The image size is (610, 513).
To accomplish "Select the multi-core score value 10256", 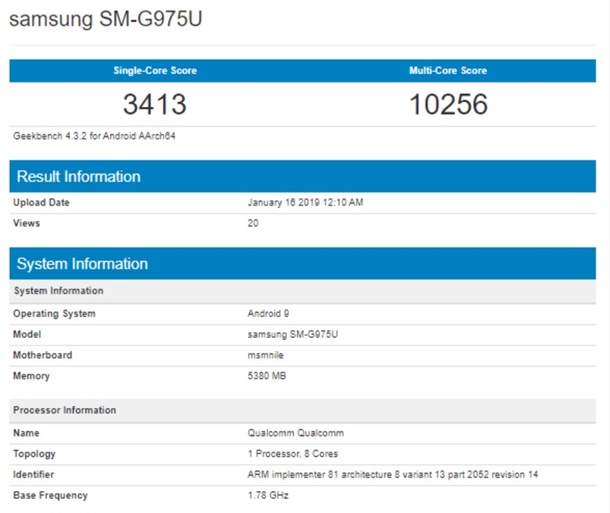I will (x=447, y=104).
